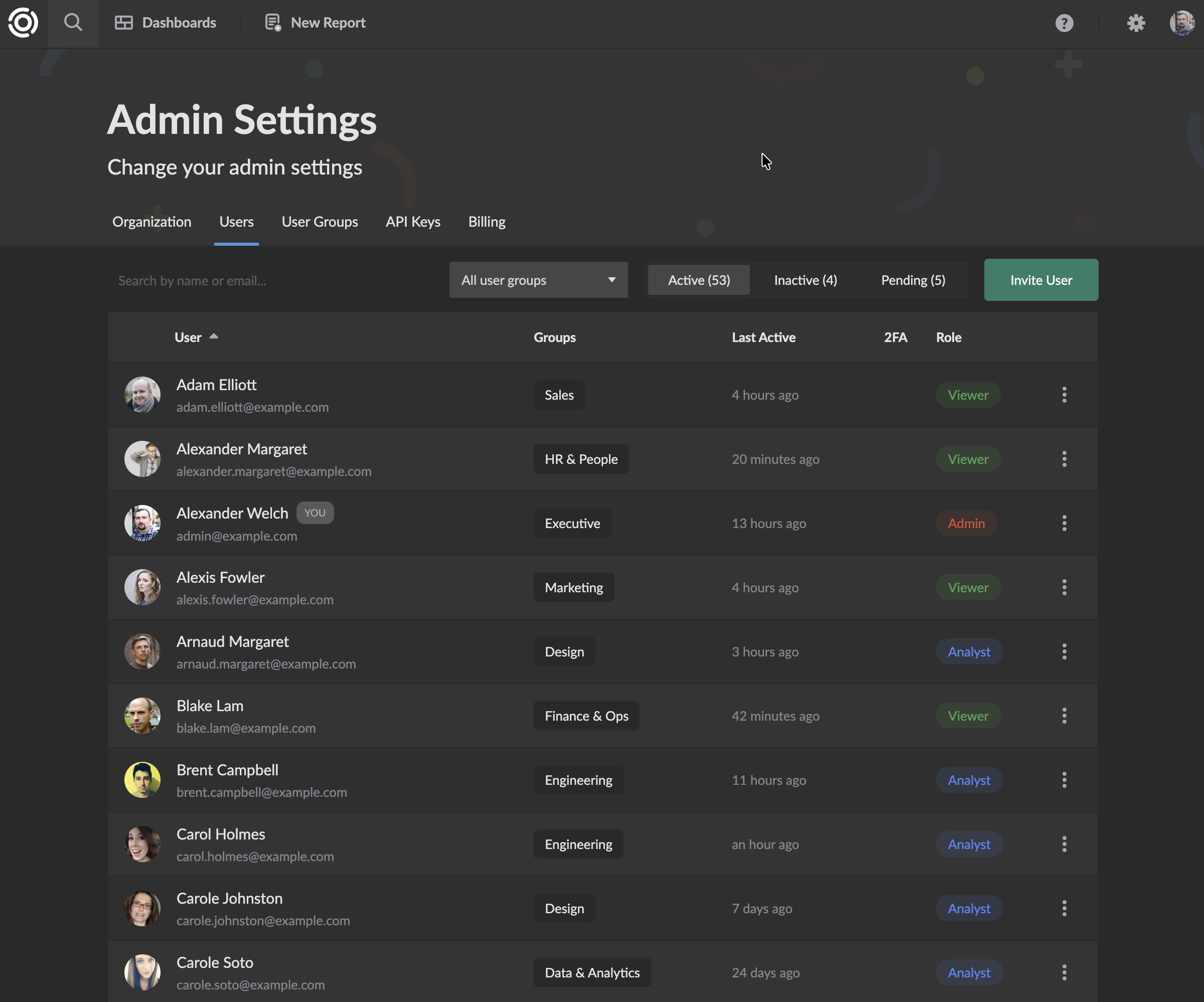This screenshot has height=1002, width=1204.
Task: Click Blake Lam's Viewer role badge
Action: coord(967,715)
